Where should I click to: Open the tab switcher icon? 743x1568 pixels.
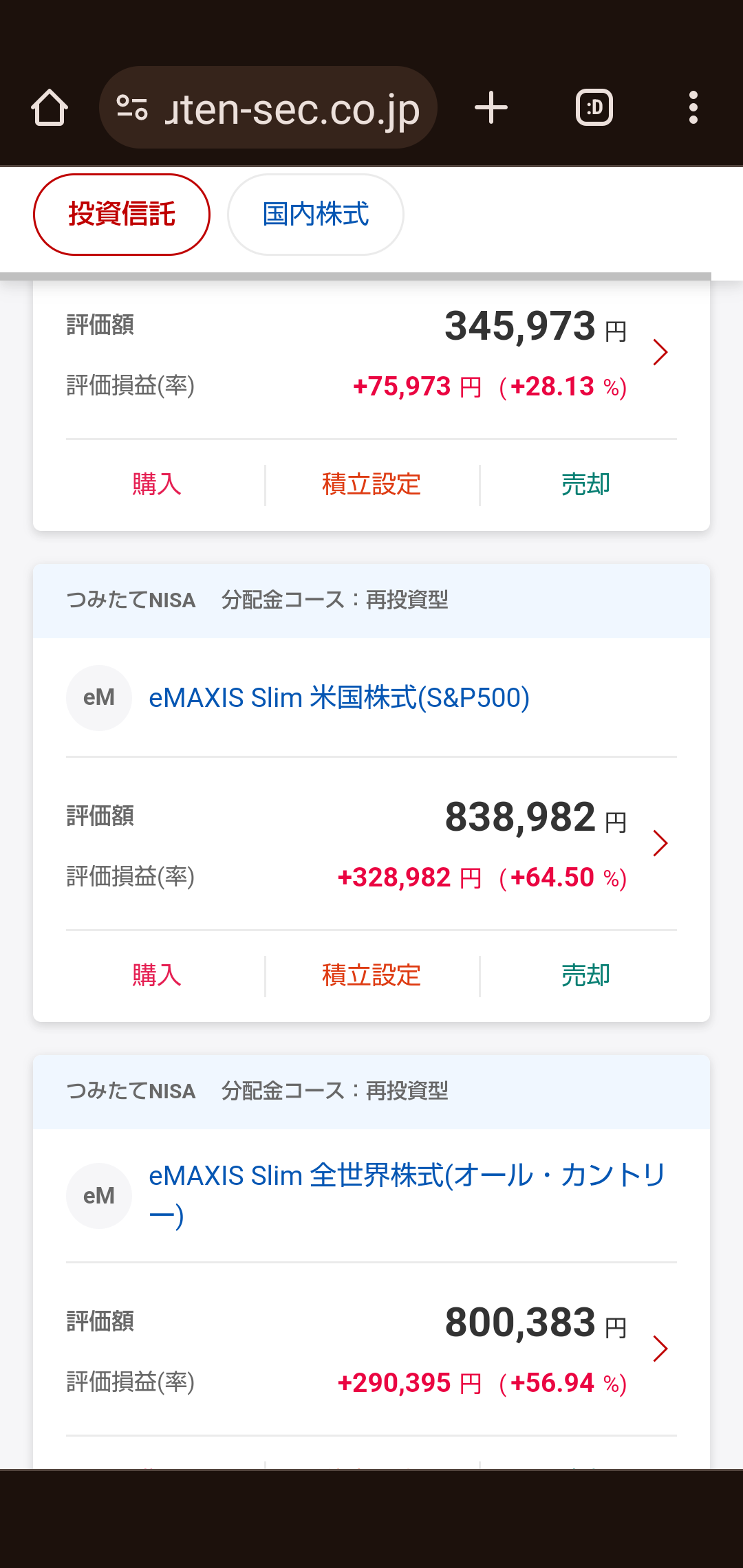coord(594,108)
